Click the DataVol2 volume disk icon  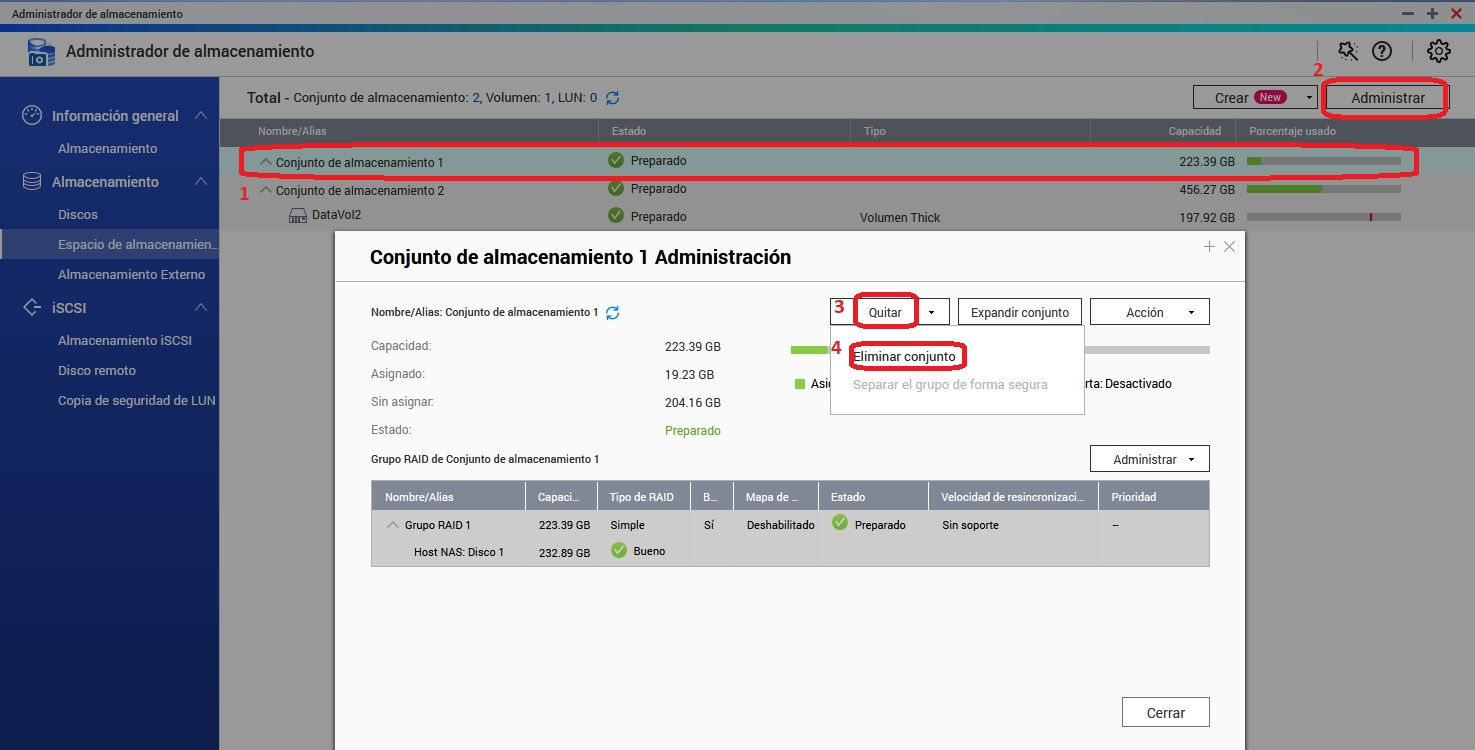coord(297,215)
